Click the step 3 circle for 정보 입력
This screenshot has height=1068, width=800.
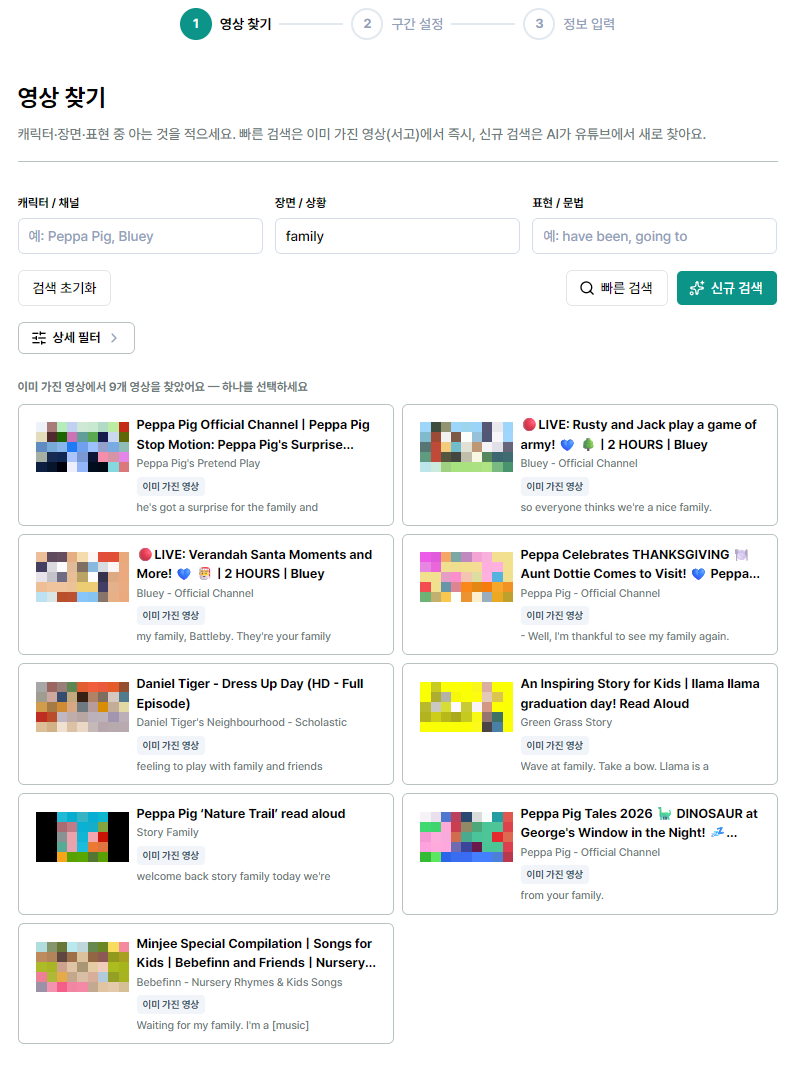tap(539, 24)
